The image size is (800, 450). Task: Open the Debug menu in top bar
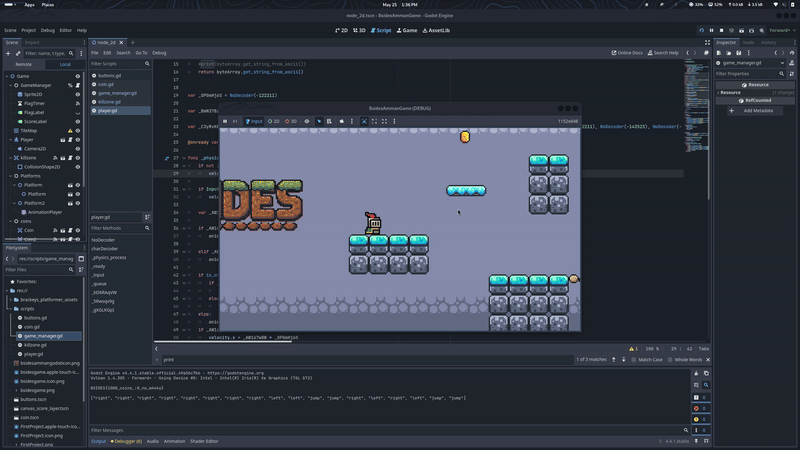coord(47,31)
